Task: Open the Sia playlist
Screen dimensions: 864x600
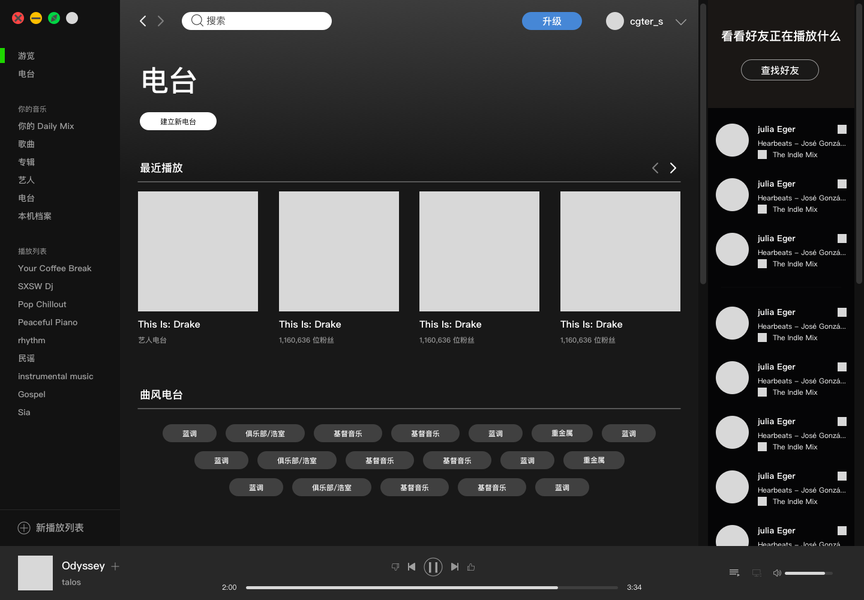Action: [24, 412]
